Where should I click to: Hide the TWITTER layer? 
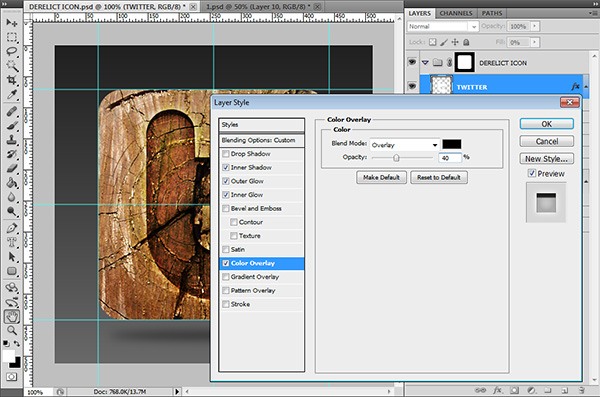click(x=412, y=86)
